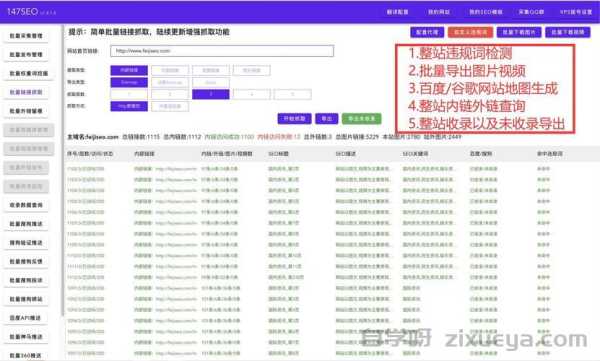Select the Sitemap export type option
Screen dimensions: 600x361
pyautogui.click(x=129, y=82)
